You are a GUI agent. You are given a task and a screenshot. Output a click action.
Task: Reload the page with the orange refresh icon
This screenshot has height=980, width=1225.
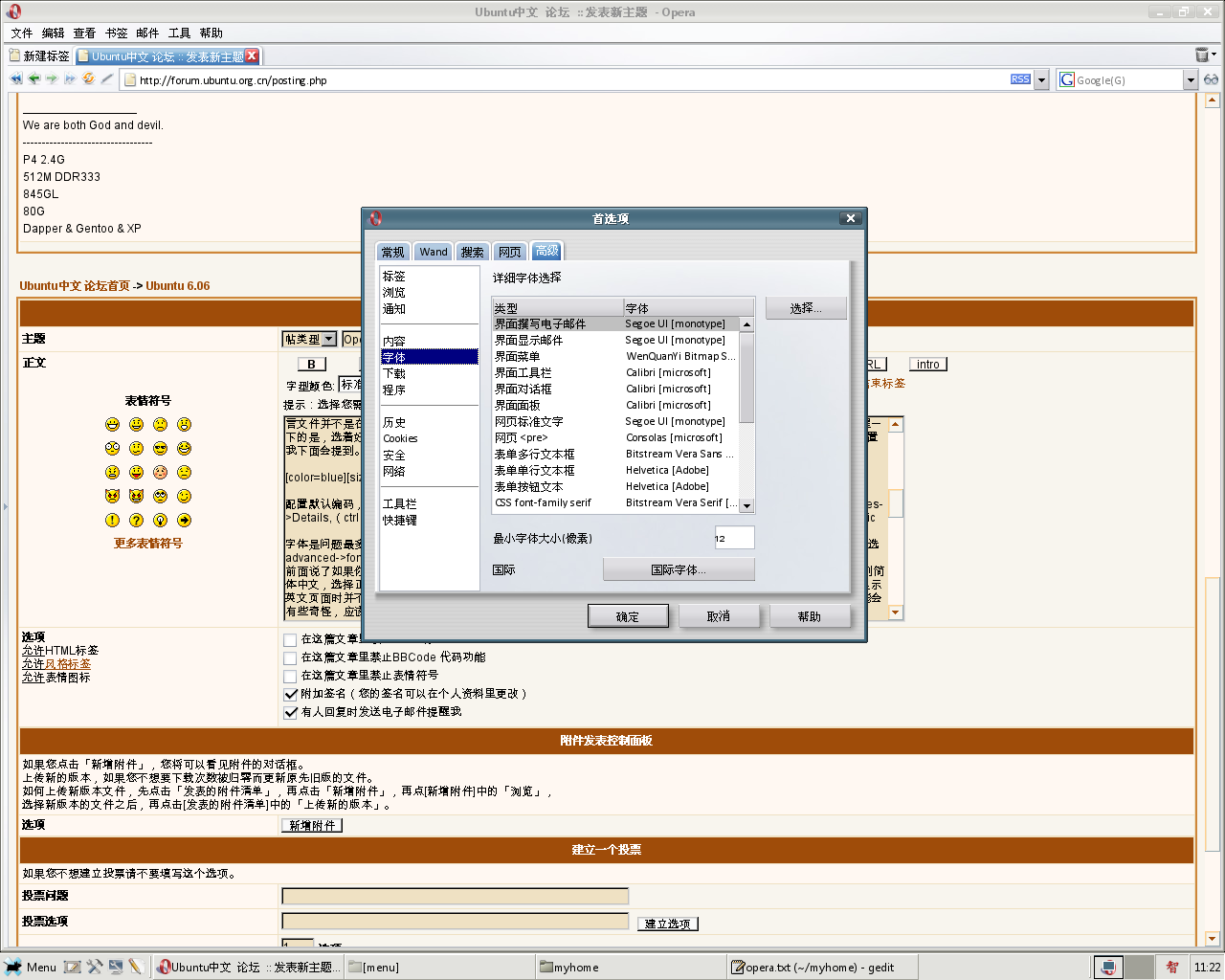tap(88, 79)
